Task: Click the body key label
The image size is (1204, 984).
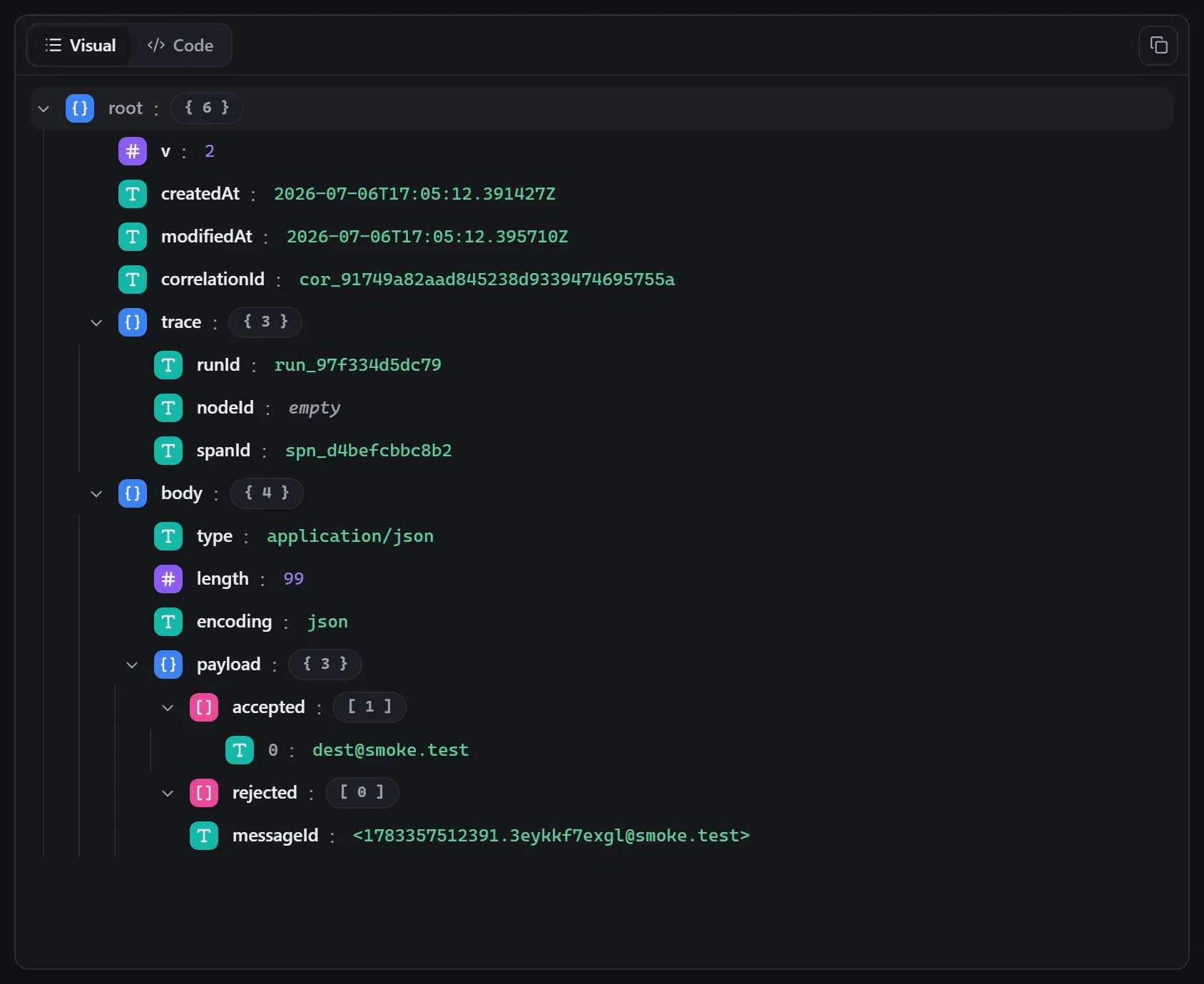Action: [182, 493]
